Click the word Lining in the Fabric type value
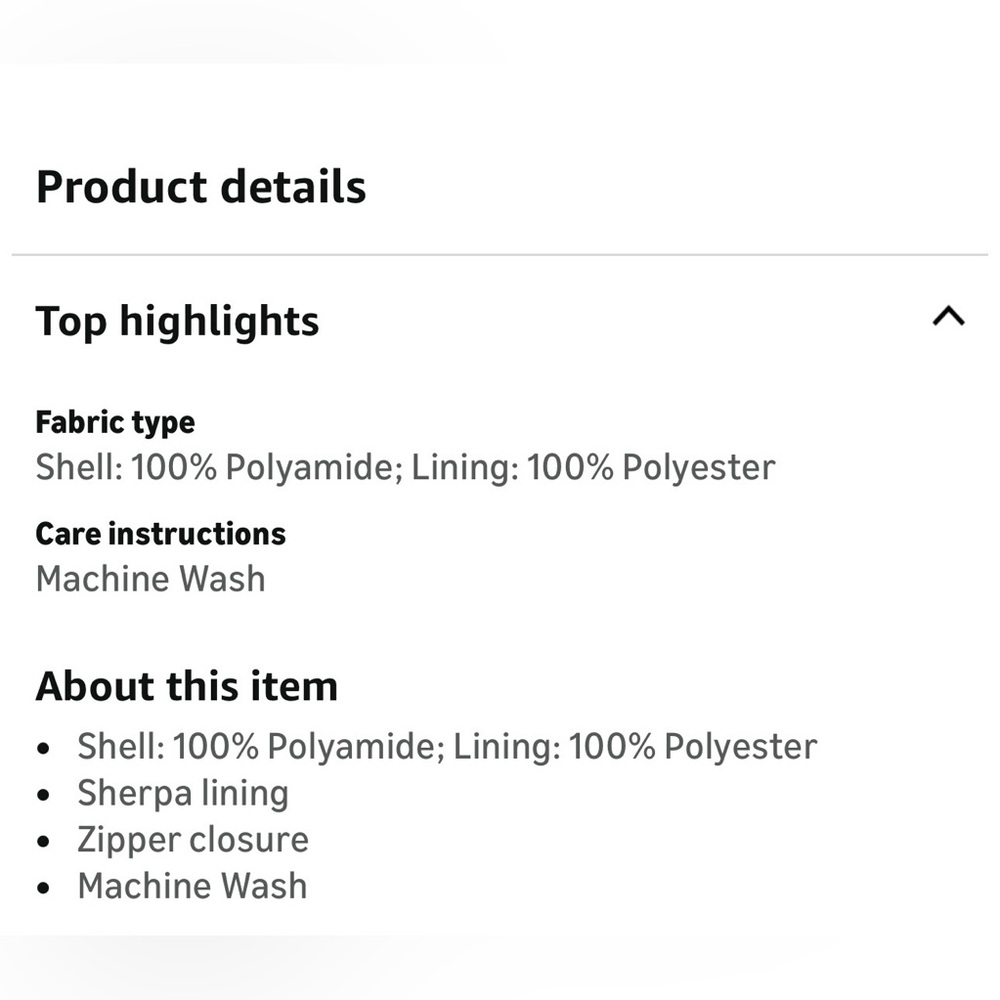The height and width of the screenshot is (1000, 1000). pos(463,467)
